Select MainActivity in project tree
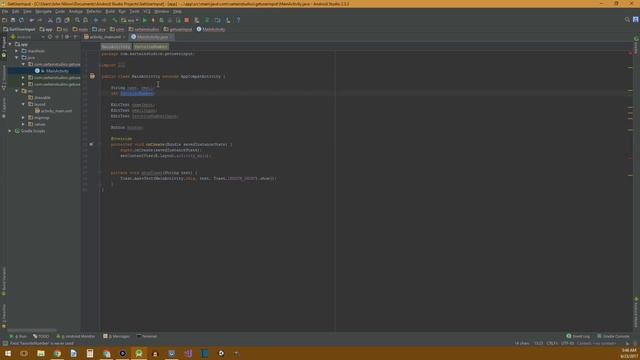 [57, 71]
